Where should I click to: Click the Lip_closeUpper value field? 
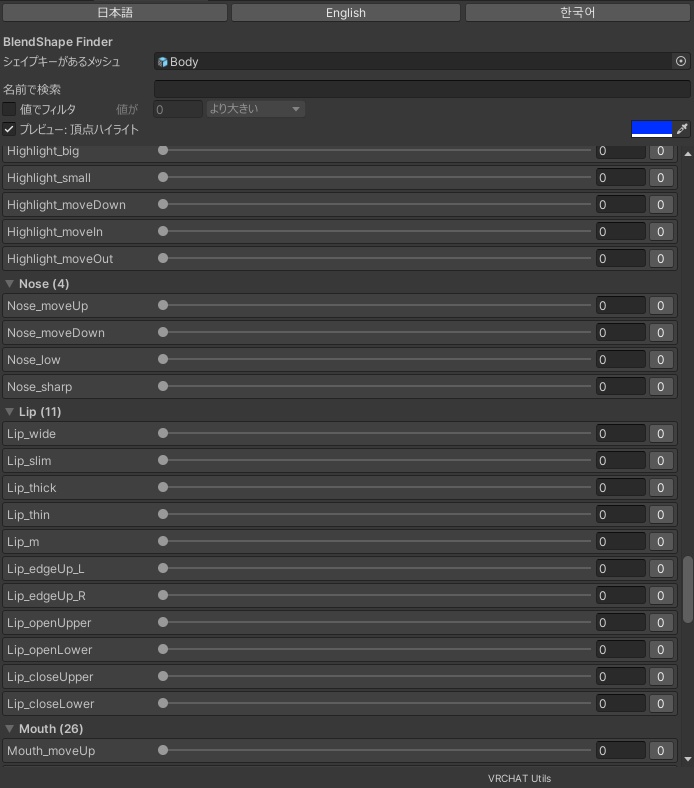(621, 677)
